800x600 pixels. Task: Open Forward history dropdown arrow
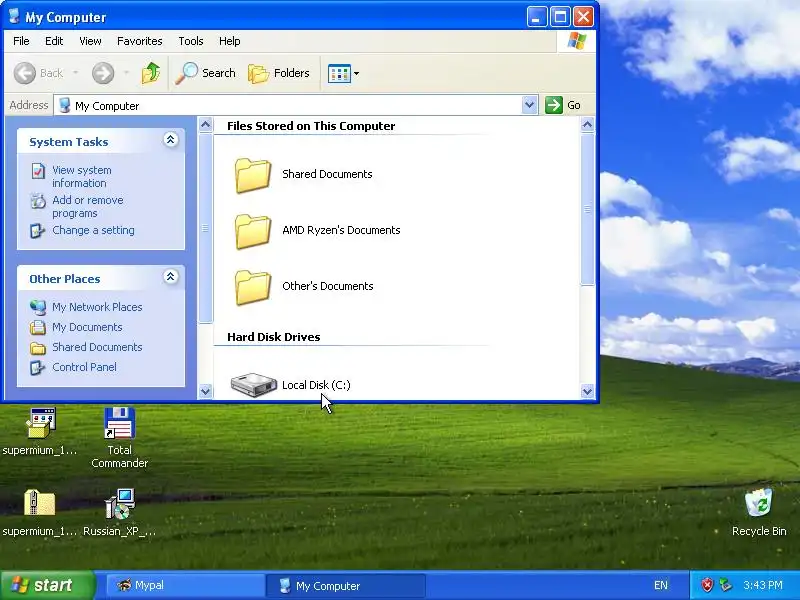click(126, 73)
